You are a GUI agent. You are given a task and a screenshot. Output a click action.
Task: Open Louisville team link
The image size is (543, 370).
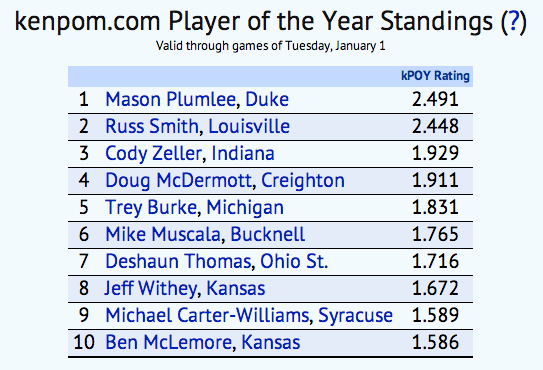click(x=249, y=126)
